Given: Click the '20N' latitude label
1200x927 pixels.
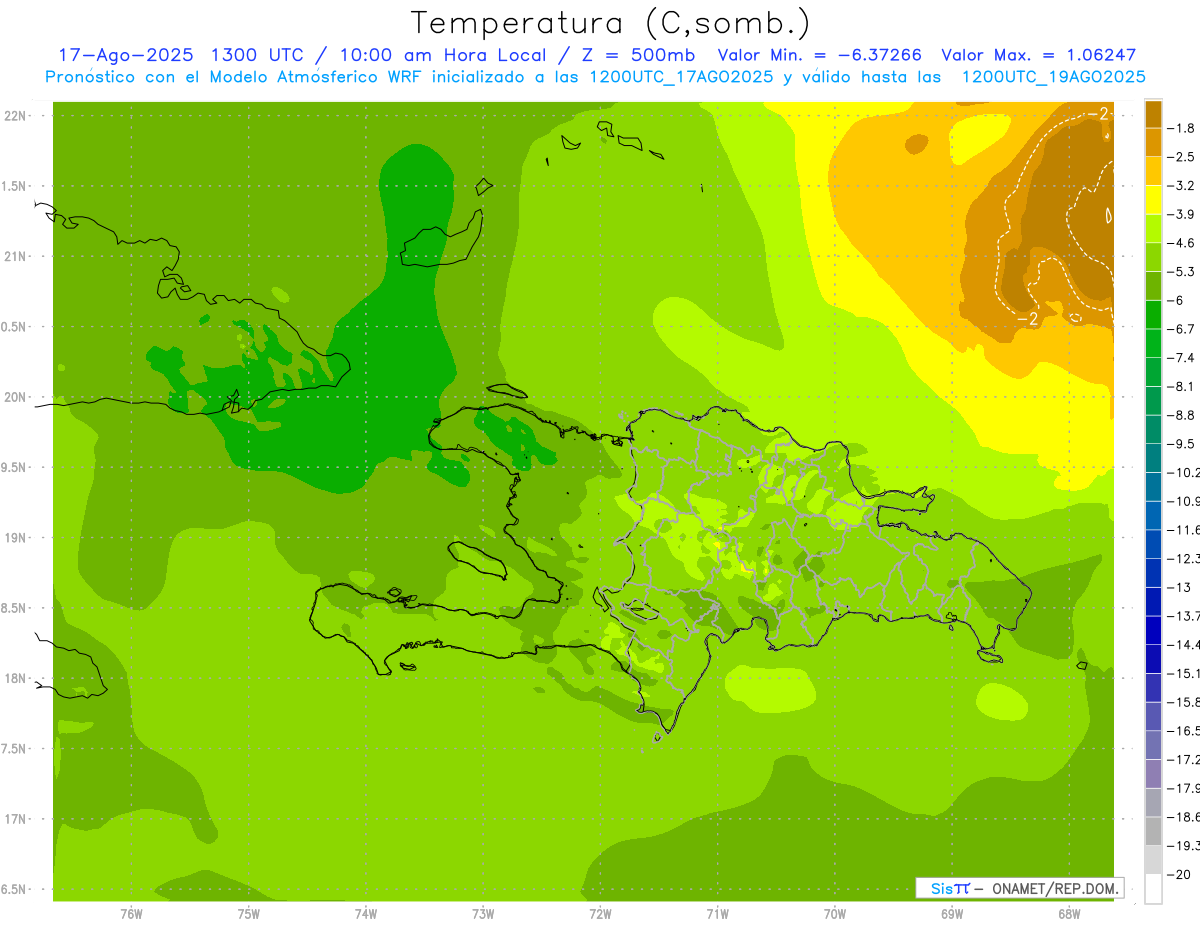Looking at the screenshot, I should tap(15, 397).
